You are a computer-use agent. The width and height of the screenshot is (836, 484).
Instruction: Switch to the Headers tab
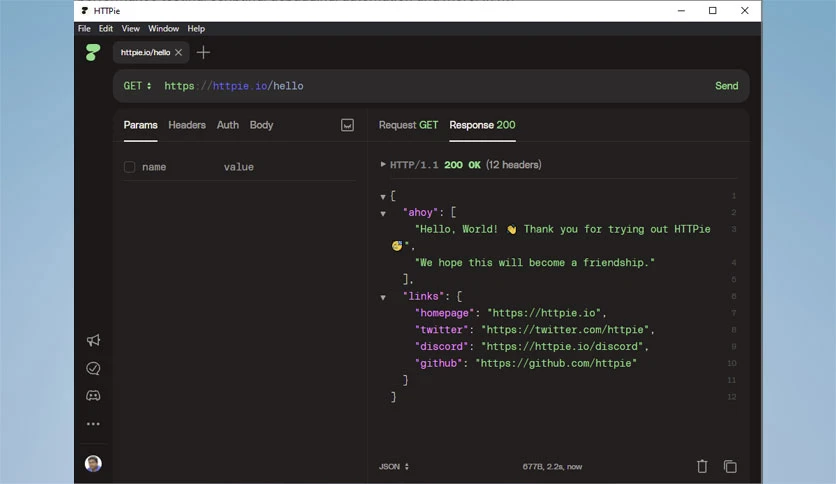(x=187, y=125)
